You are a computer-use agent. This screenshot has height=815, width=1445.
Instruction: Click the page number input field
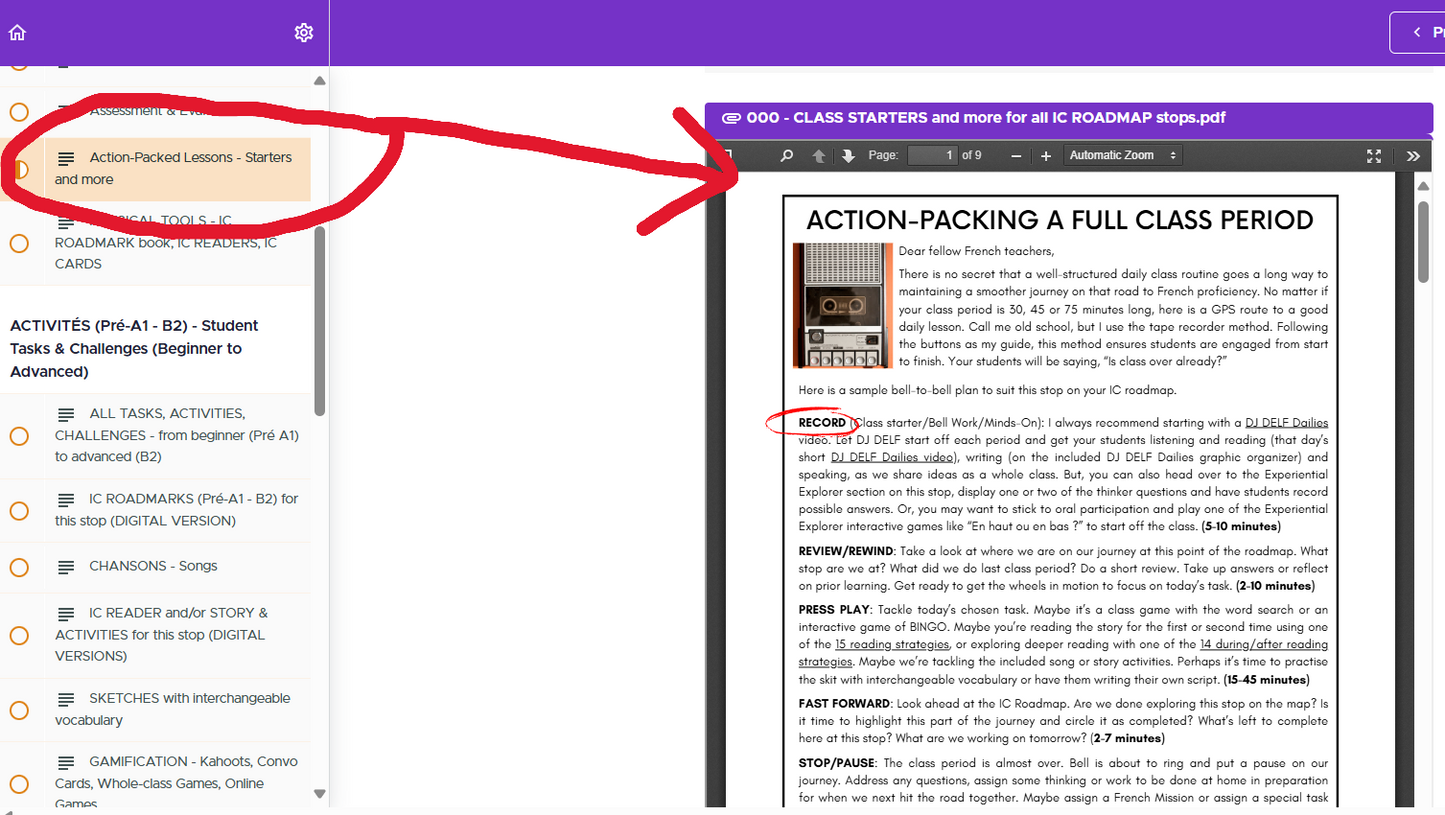pyautogui.click(x=934, y=155)
